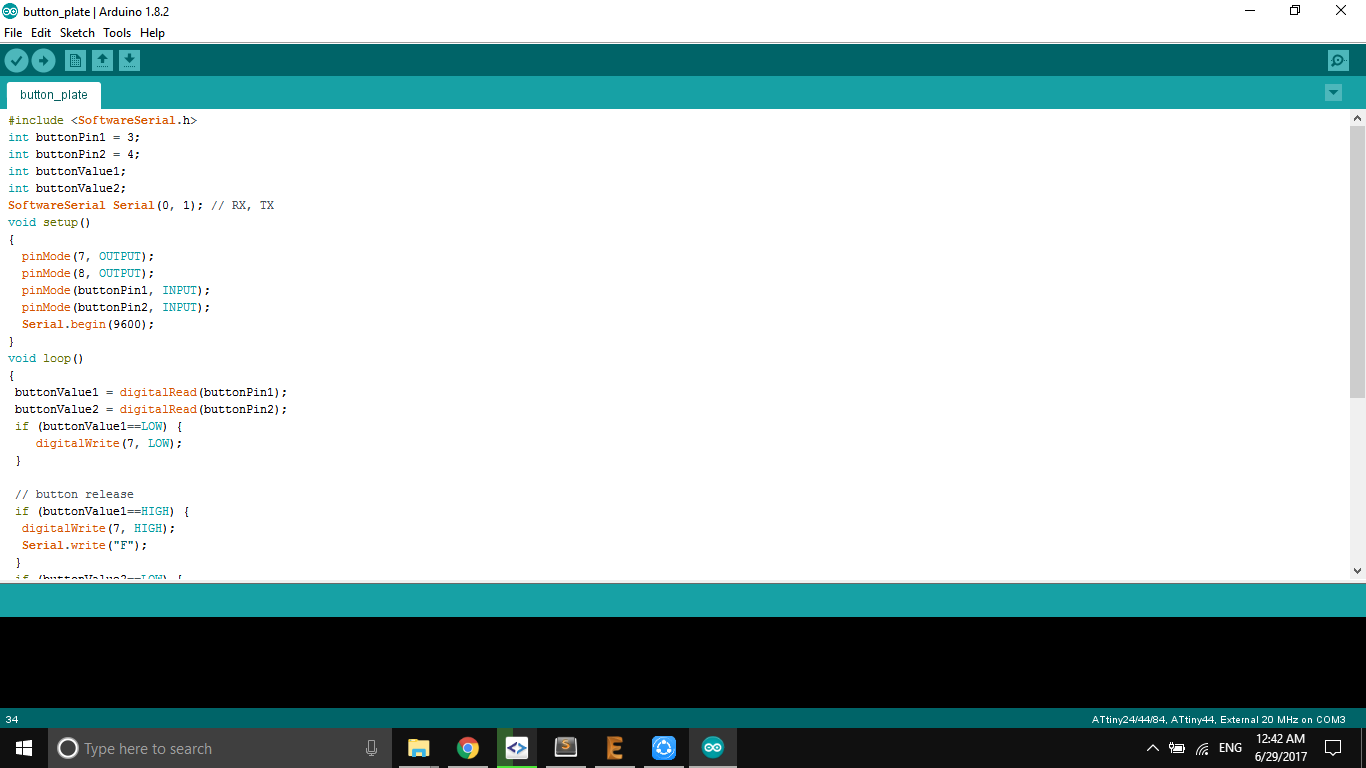Click the line 'int buttonPin2 = 4;'
This screenshot has width=1366, height=768.
[74, 154]
